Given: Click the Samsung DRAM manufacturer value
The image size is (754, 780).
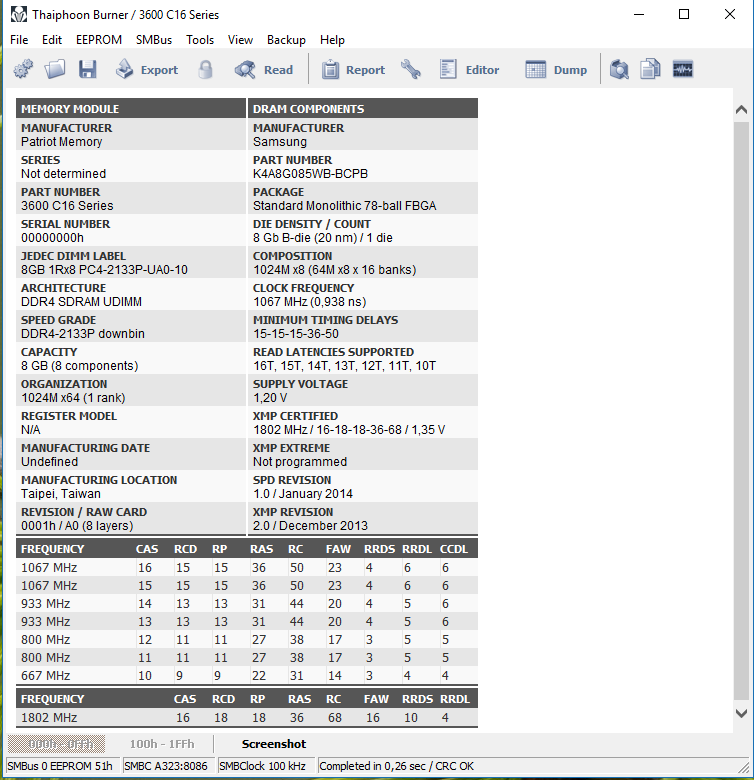Looking at the screenshot, I should (280, 142).
